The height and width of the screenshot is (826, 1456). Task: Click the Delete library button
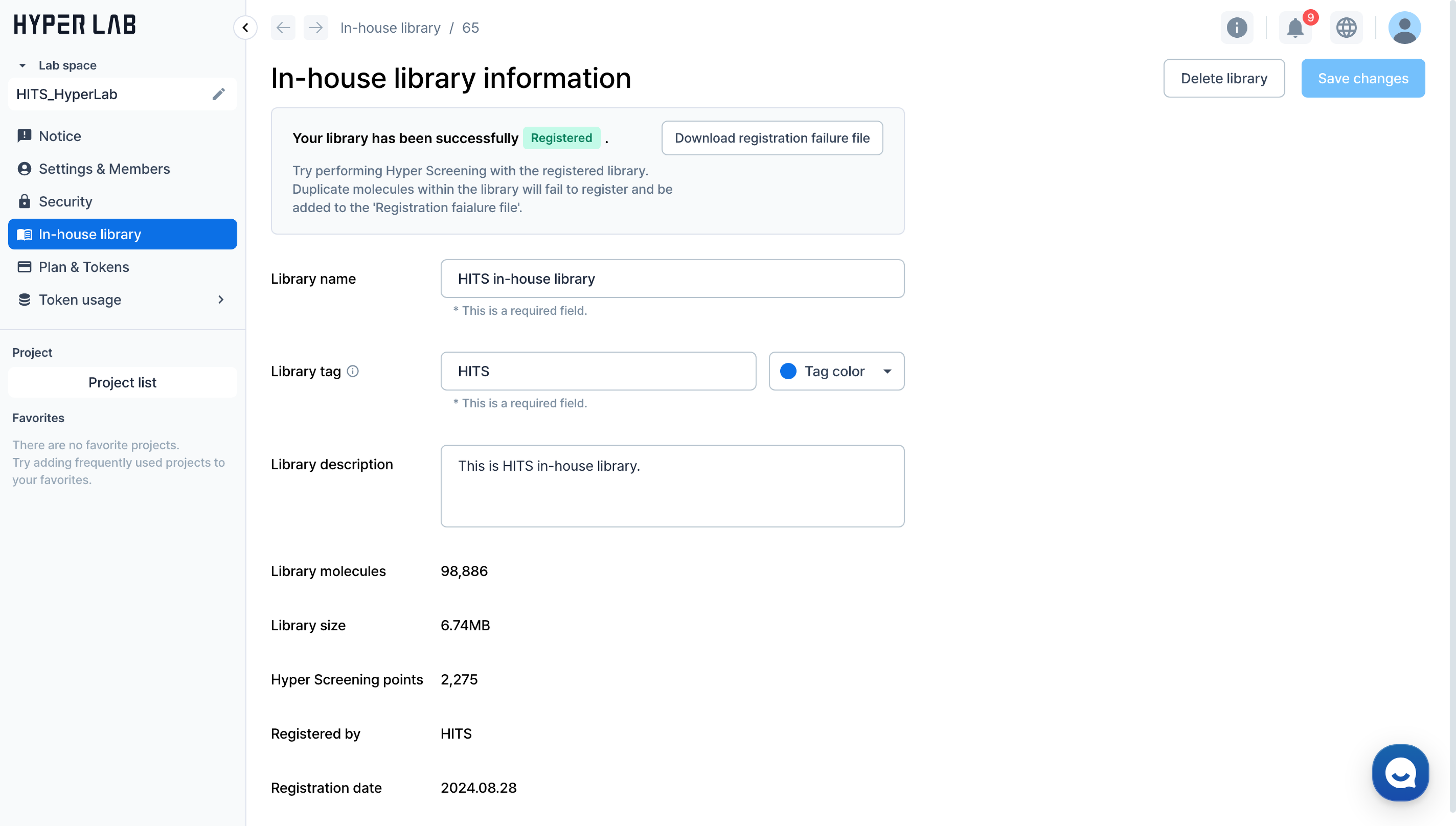coord(1224,78)
